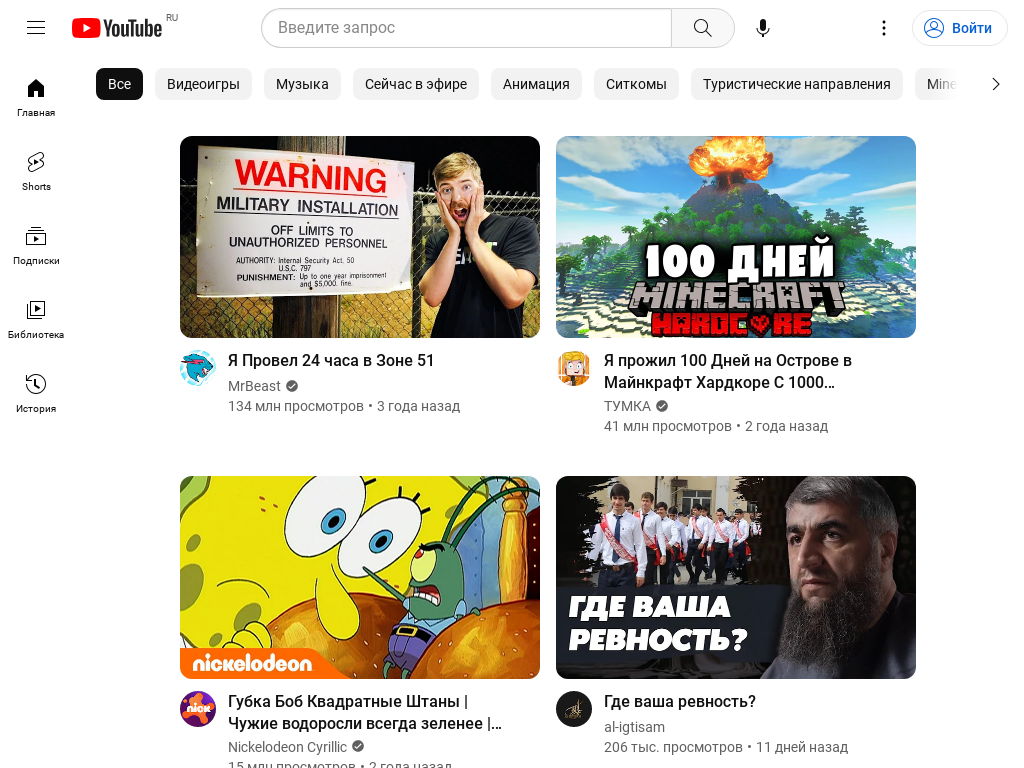
Task: Open ТУМКА channel avatar
Action: (574, 368)
